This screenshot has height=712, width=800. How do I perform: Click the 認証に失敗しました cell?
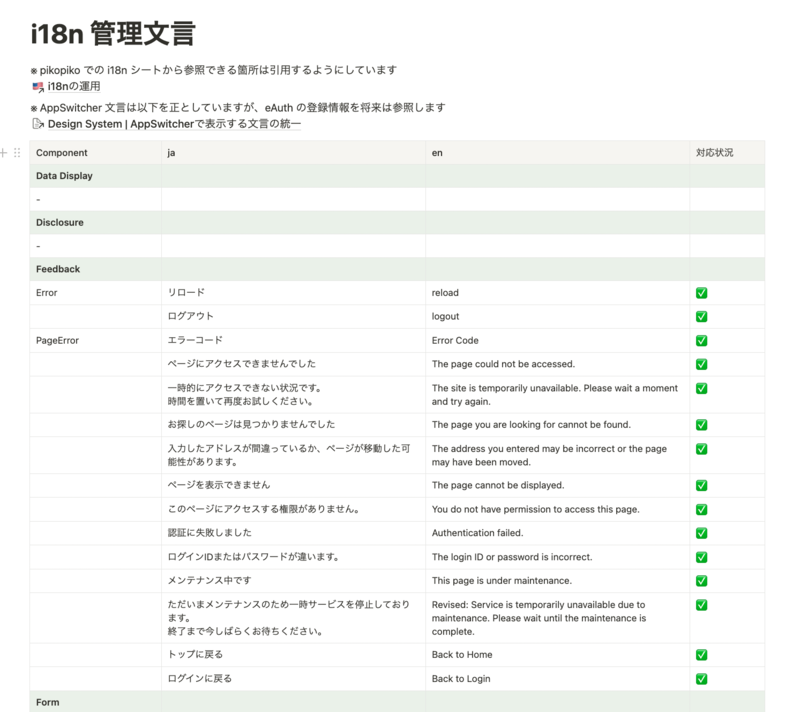pyautogui.click(x=293, y=533)
